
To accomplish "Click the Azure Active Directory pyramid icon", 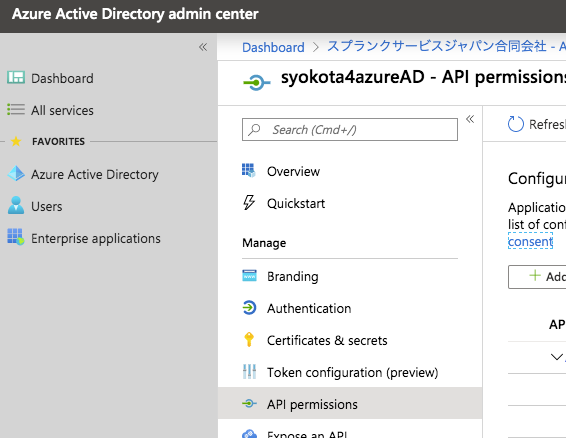I will (16, 174).
